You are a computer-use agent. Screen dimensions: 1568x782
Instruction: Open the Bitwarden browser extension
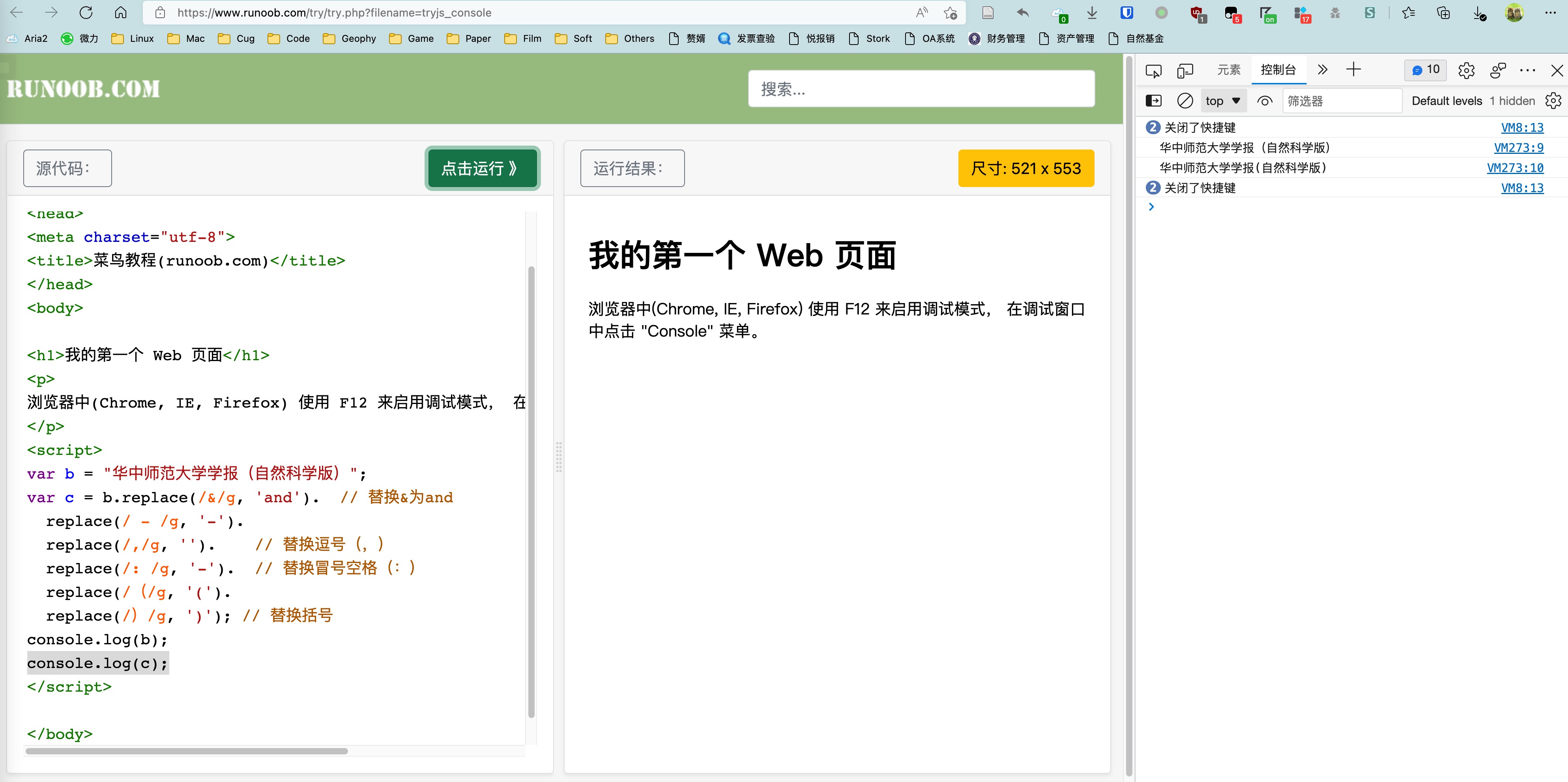(x=1126, y=13)
